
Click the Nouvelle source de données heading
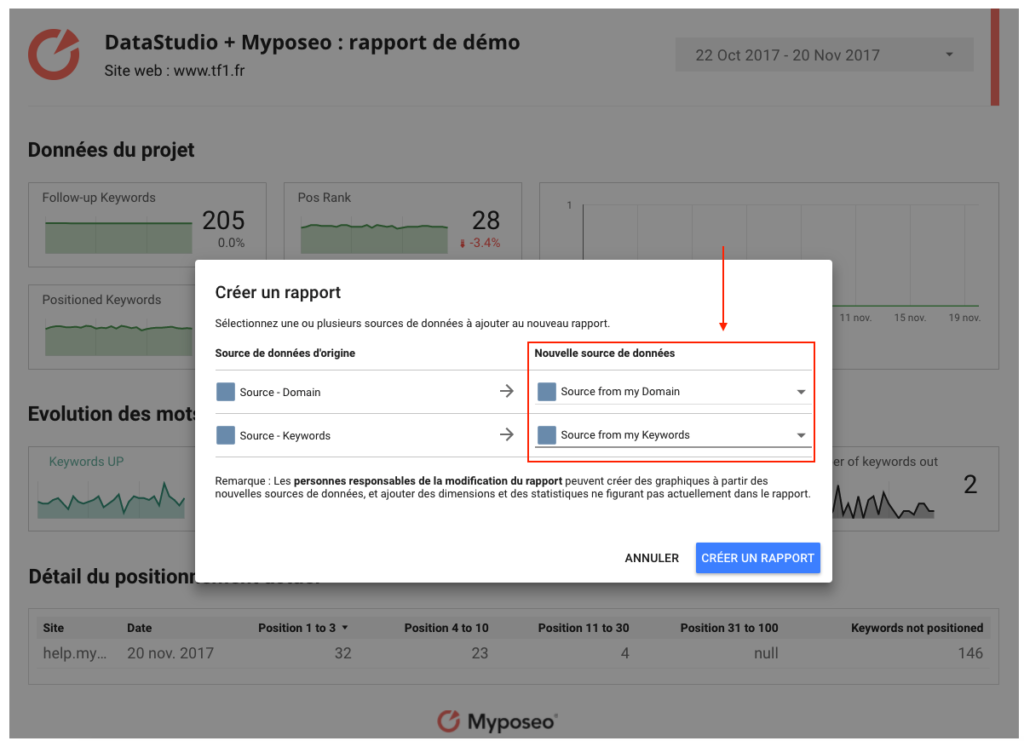tap(604, 353)
